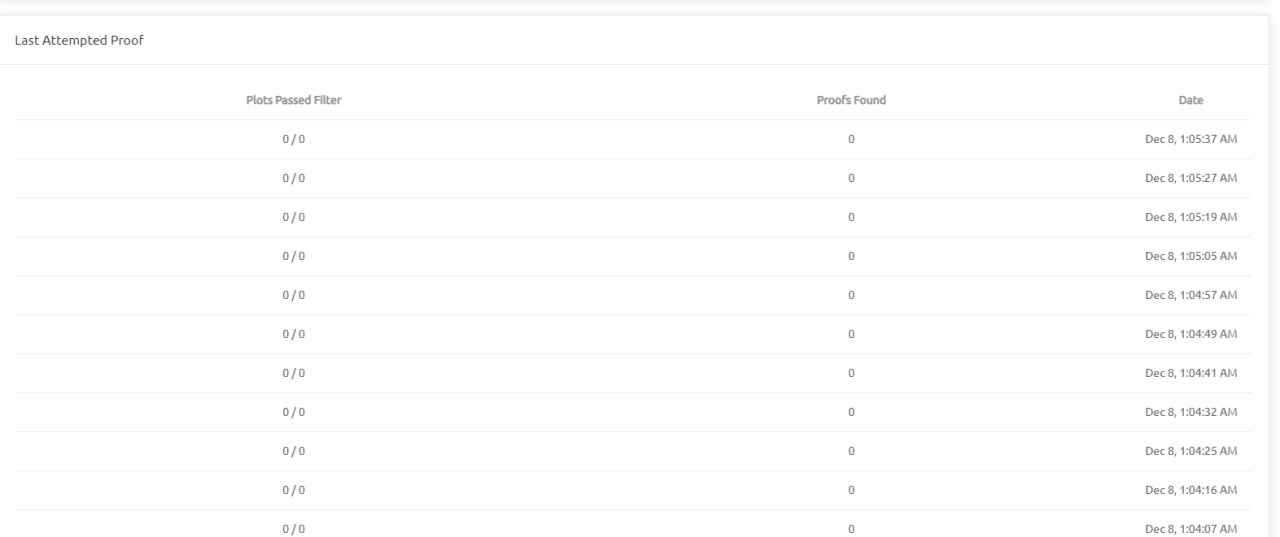This screenshot has width=1280, height=537.
Task: Select the date Dec 8, 1:04:32 AM
Action: pyautogui.click(x=1191, y=412)
